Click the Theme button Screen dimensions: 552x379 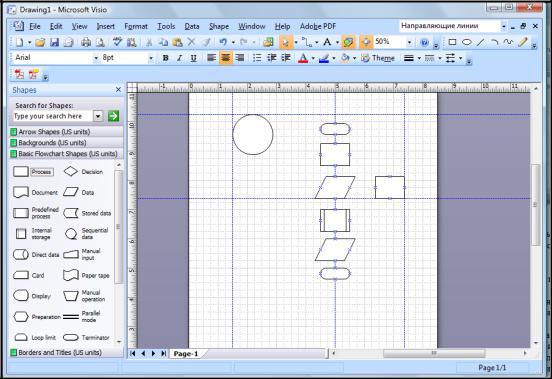click(378, 58)
